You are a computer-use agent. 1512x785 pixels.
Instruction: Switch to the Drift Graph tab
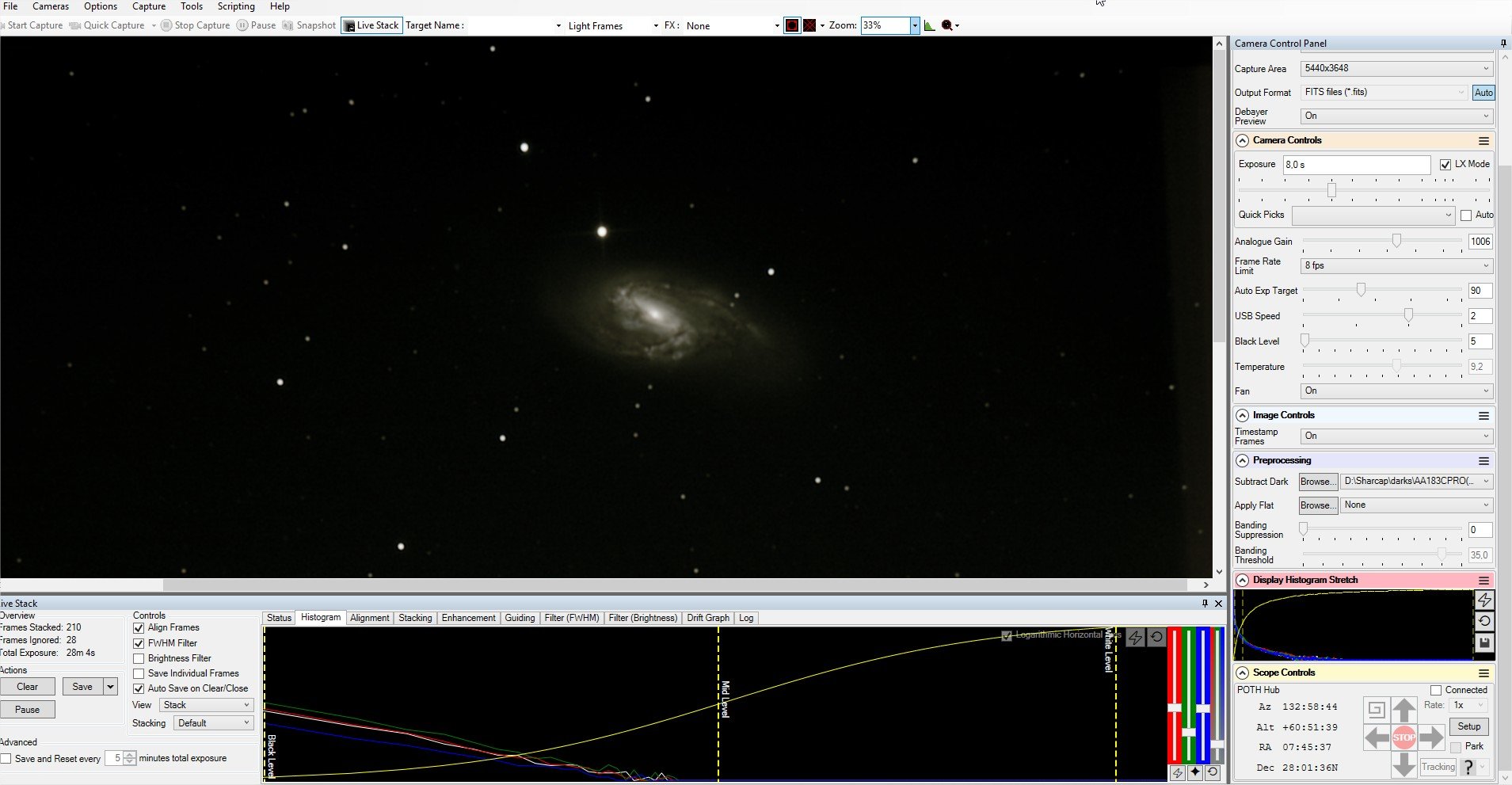[x=707, y=618]
